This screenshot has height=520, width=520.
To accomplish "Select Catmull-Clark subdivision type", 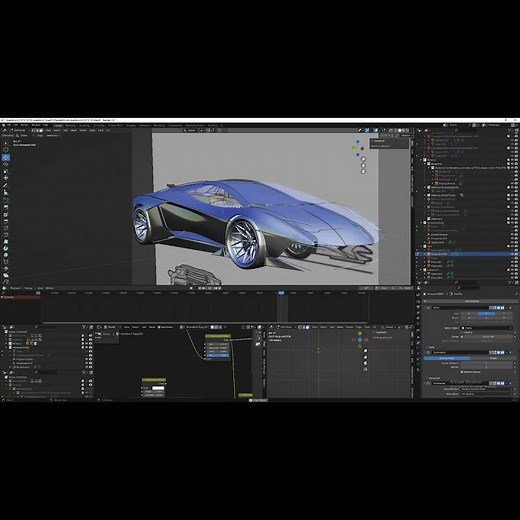I will (x=447, y=358).
